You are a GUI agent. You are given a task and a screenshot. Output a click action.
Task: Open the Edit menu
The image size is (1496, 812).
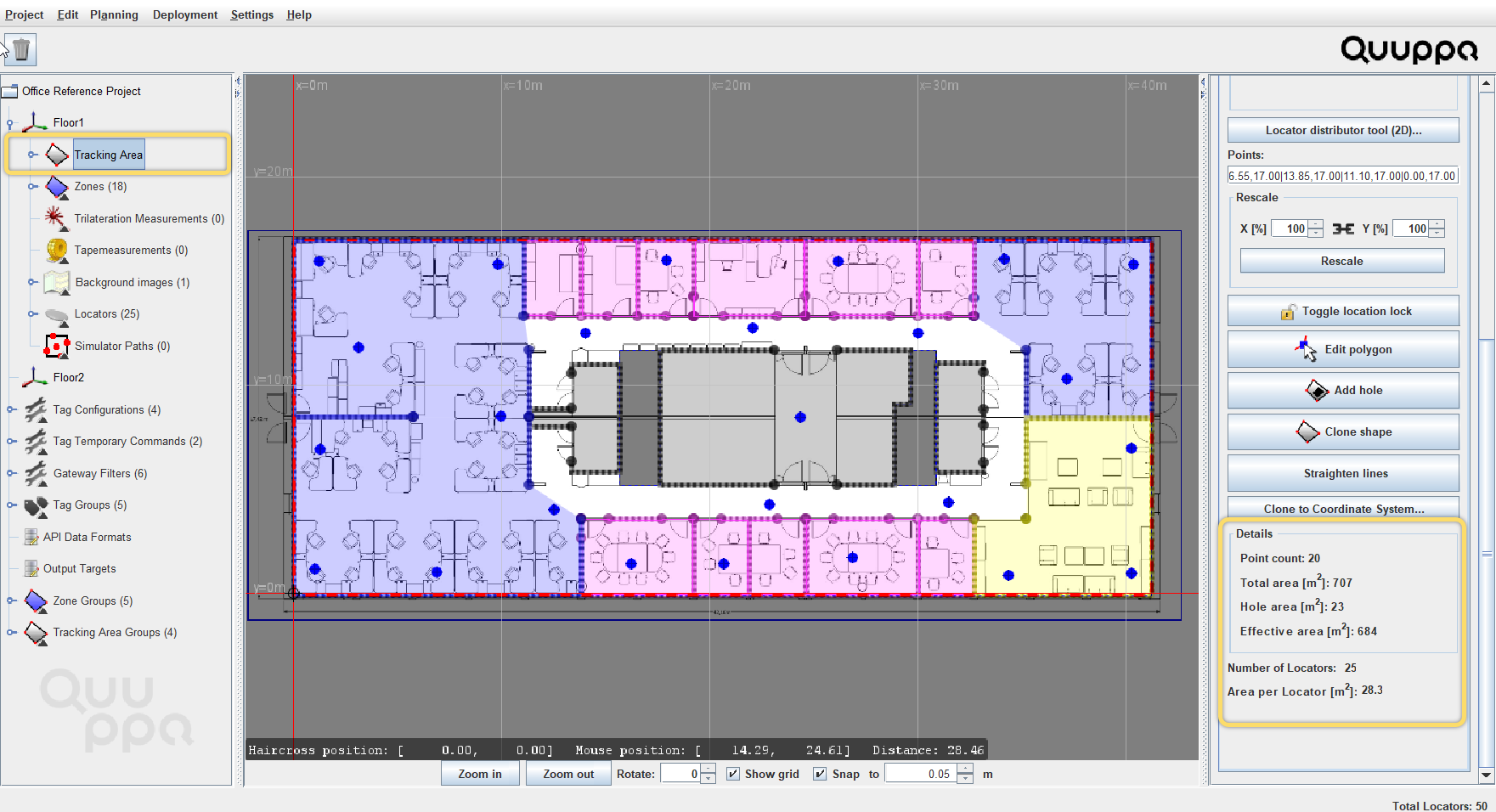click(68, 14)
